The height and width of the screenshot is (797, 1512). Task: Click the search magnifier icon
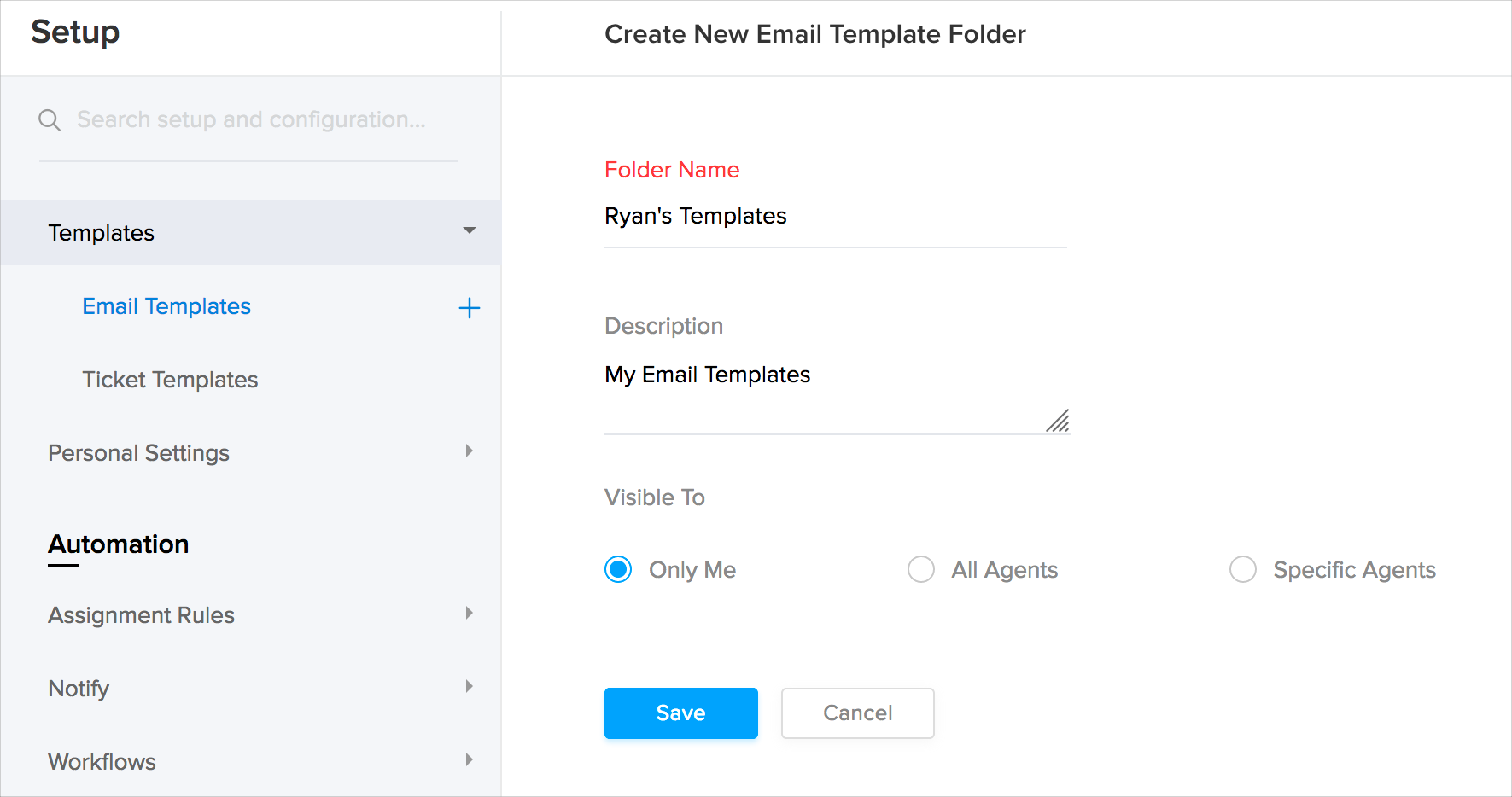tap(50, 120)
